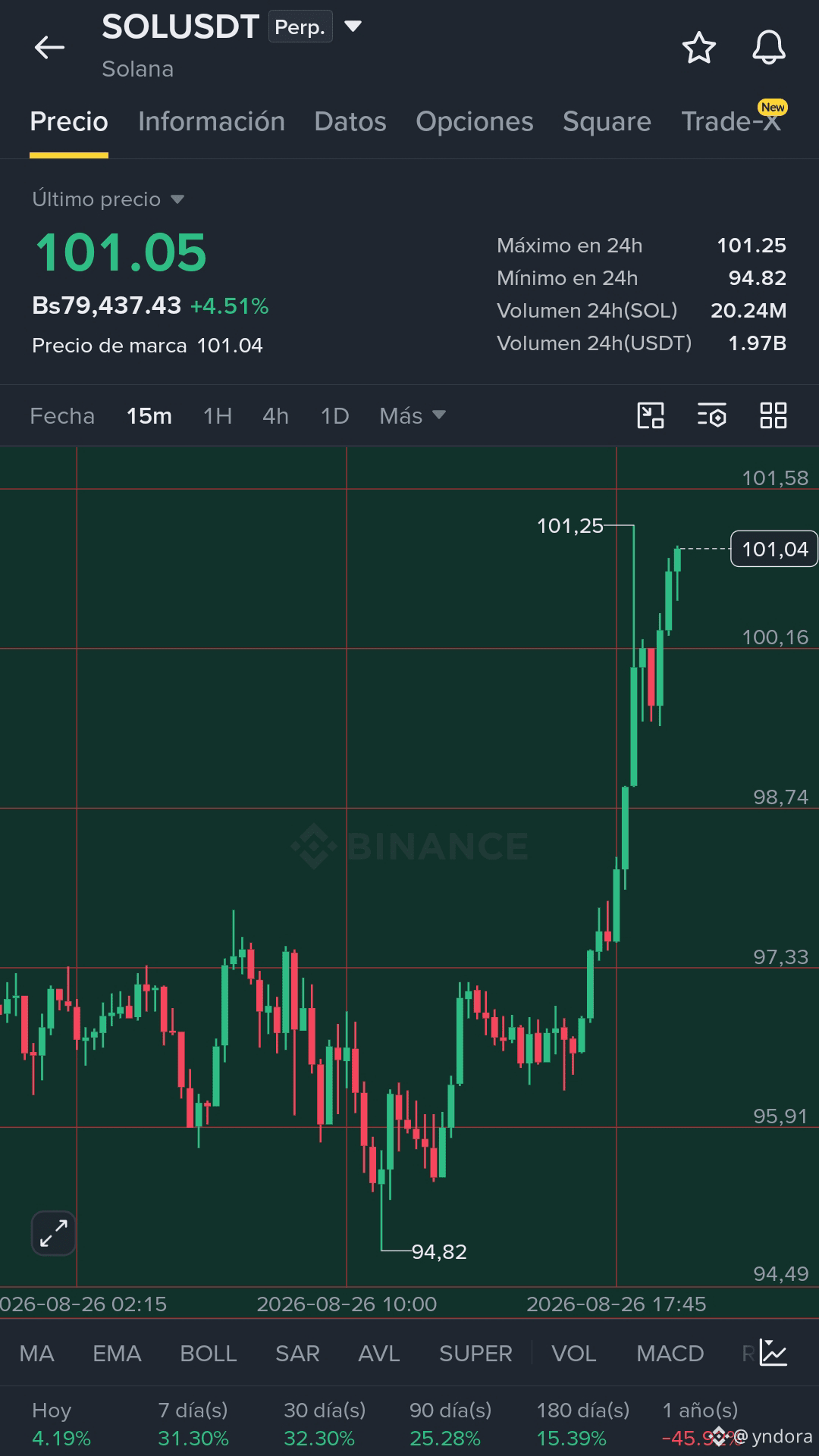
Task: Tap the 98,74 price axis label
Action: [x=781, y=797]
